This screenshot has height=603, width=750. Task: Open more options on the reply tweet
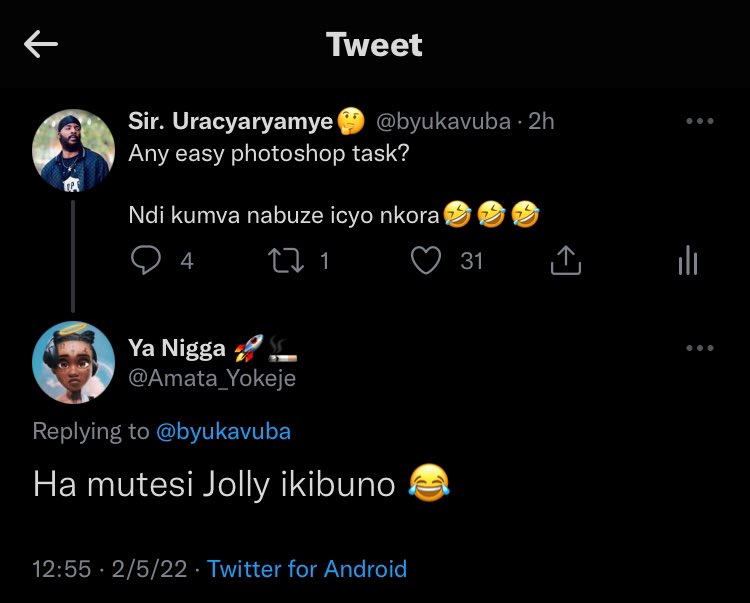point(699,349)
